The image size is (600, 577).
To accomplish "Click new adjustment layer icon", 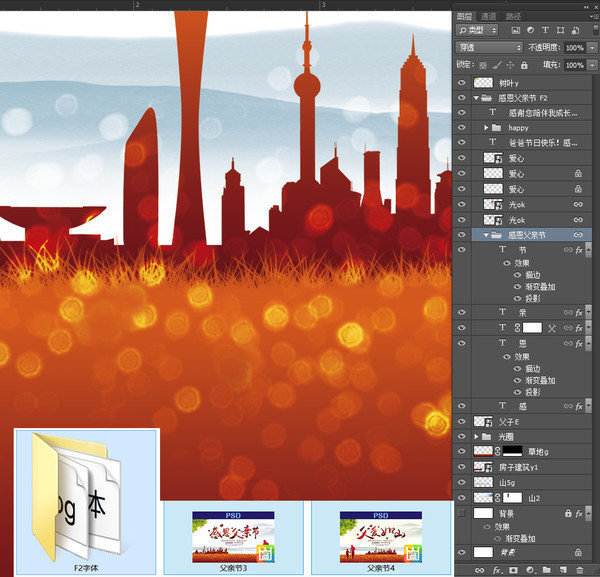I will [x=530, y=570].
